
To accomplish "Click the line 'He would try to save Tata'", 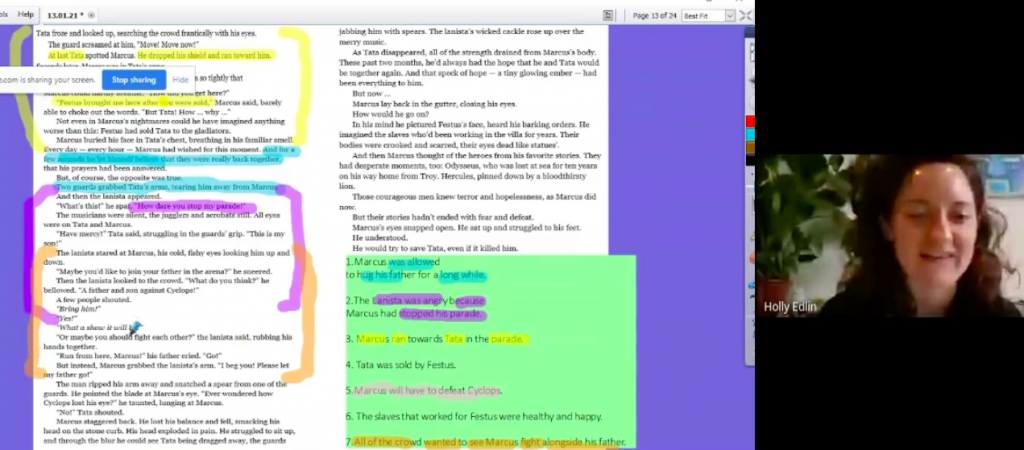I will (435, 248).
